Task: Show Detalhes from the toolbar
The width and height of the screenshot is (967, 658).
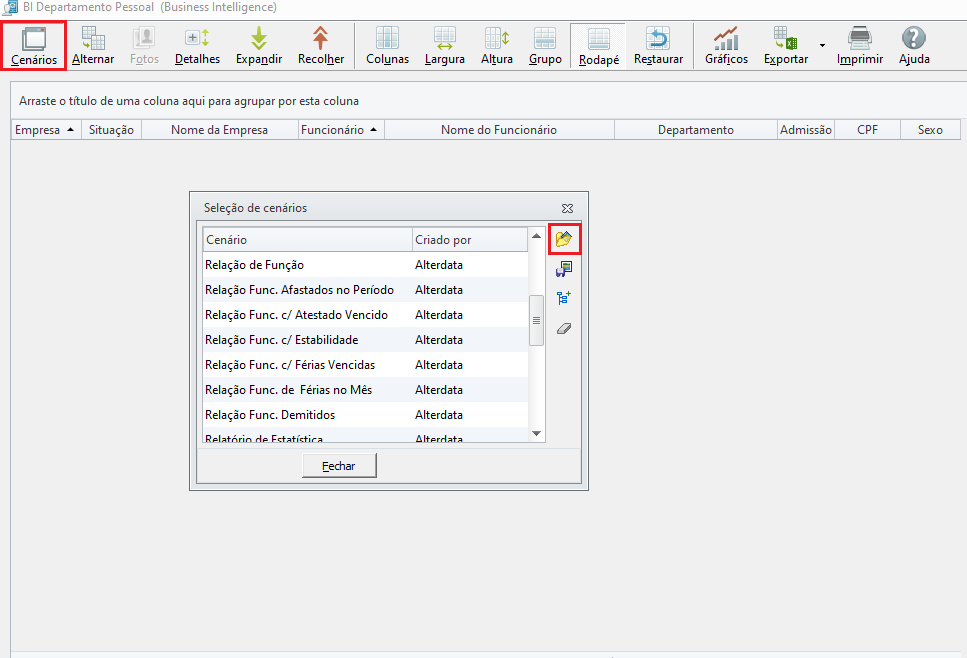Action: tap(197, 46)
